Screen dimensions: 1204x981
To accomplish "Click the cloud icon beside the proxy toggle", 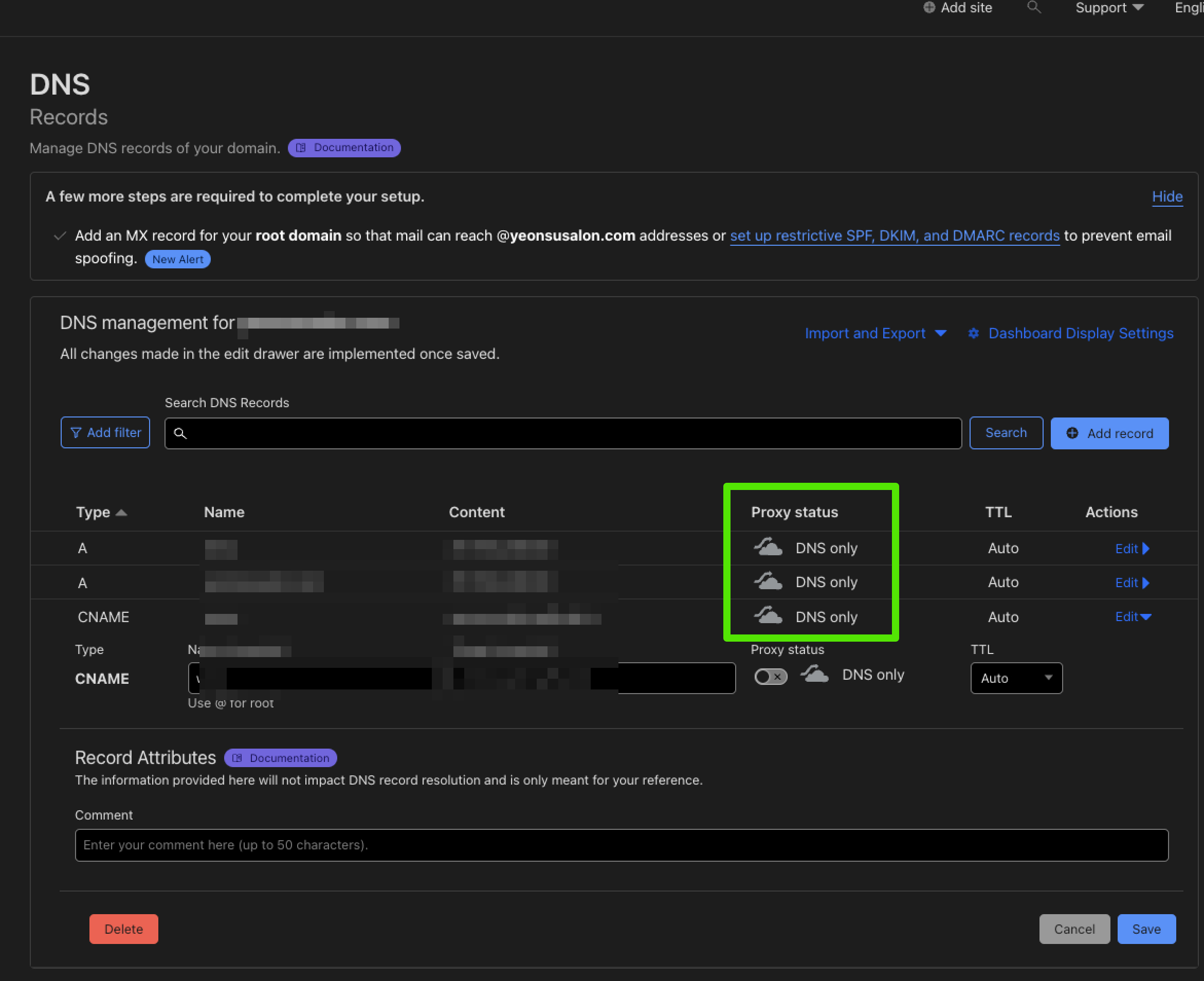I will tap(814, 674).
